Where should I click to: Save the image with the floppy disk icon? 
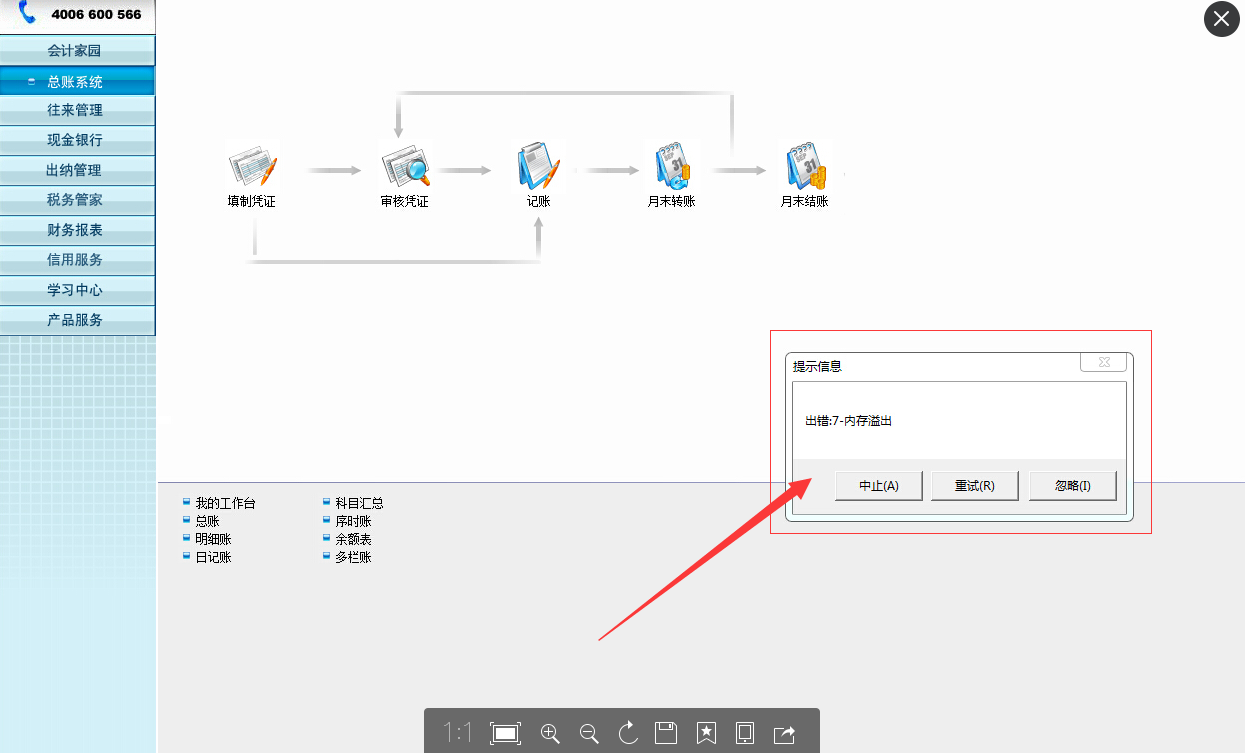[666, 733]
